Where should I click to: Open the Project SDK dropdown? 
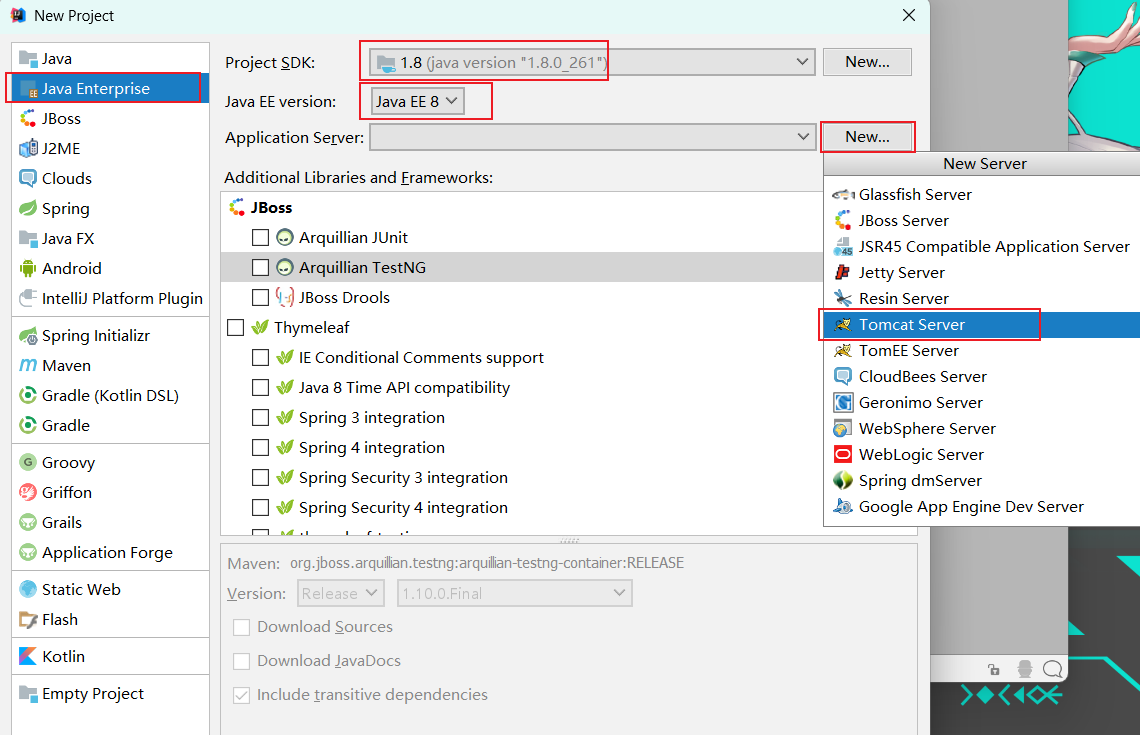pyautogui.click(x=592, y=63)
